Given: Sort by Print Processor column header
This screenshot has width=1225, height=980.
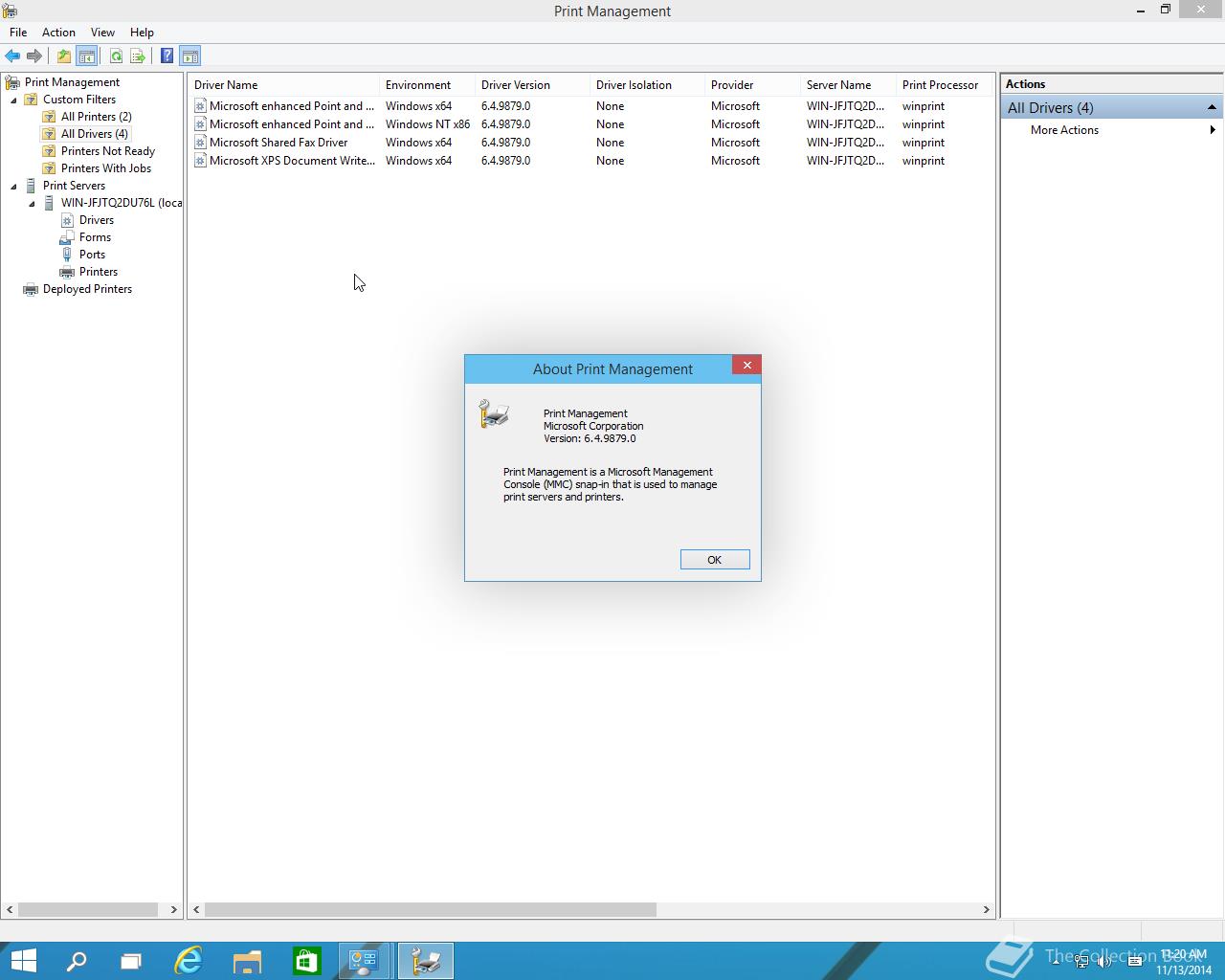Looking at the screenshot, I should tap(945, 85).
